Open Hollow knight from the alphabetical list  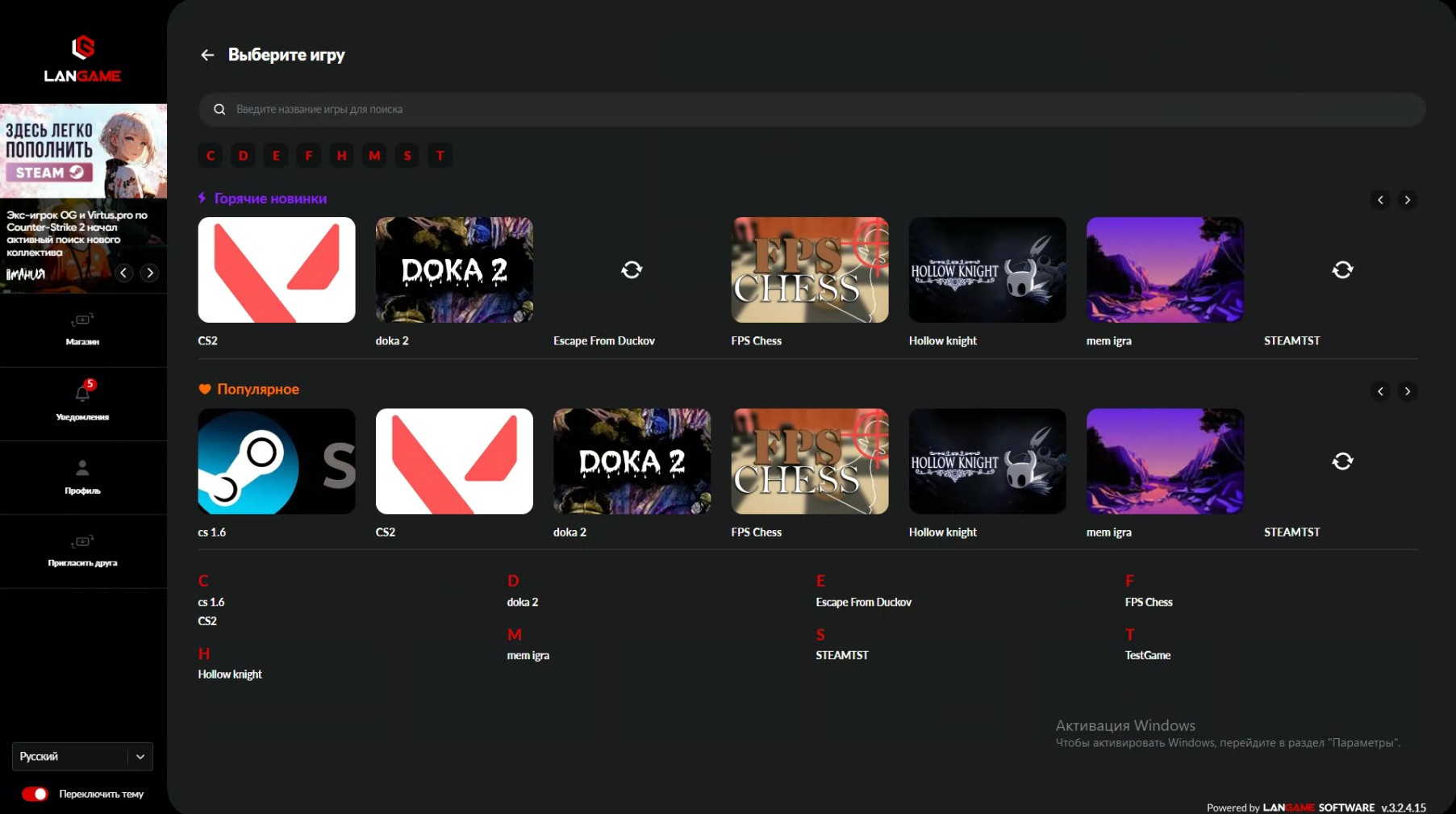(230, 674)
